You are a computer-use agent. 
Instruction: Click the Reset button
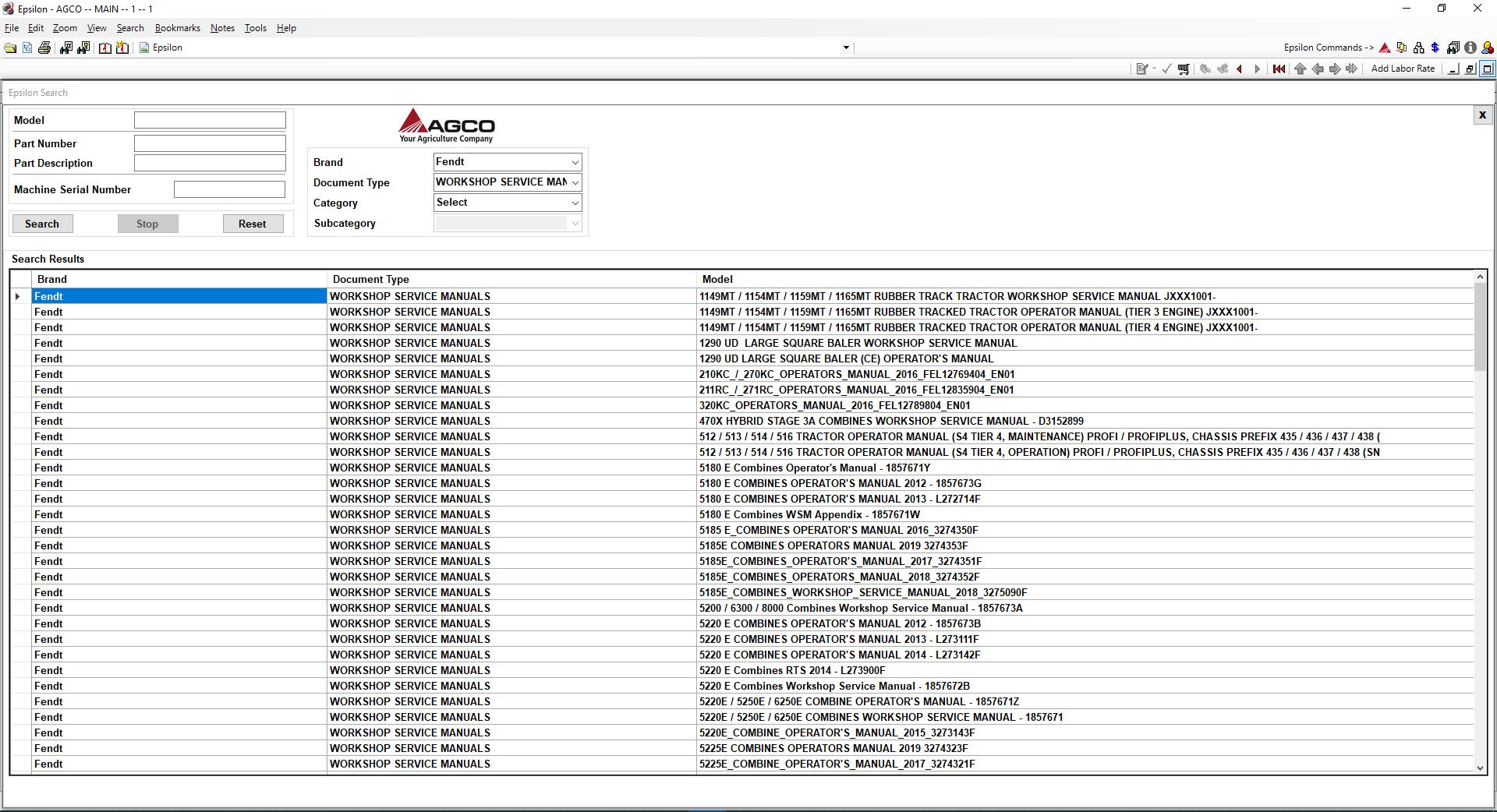click(253, 224)
